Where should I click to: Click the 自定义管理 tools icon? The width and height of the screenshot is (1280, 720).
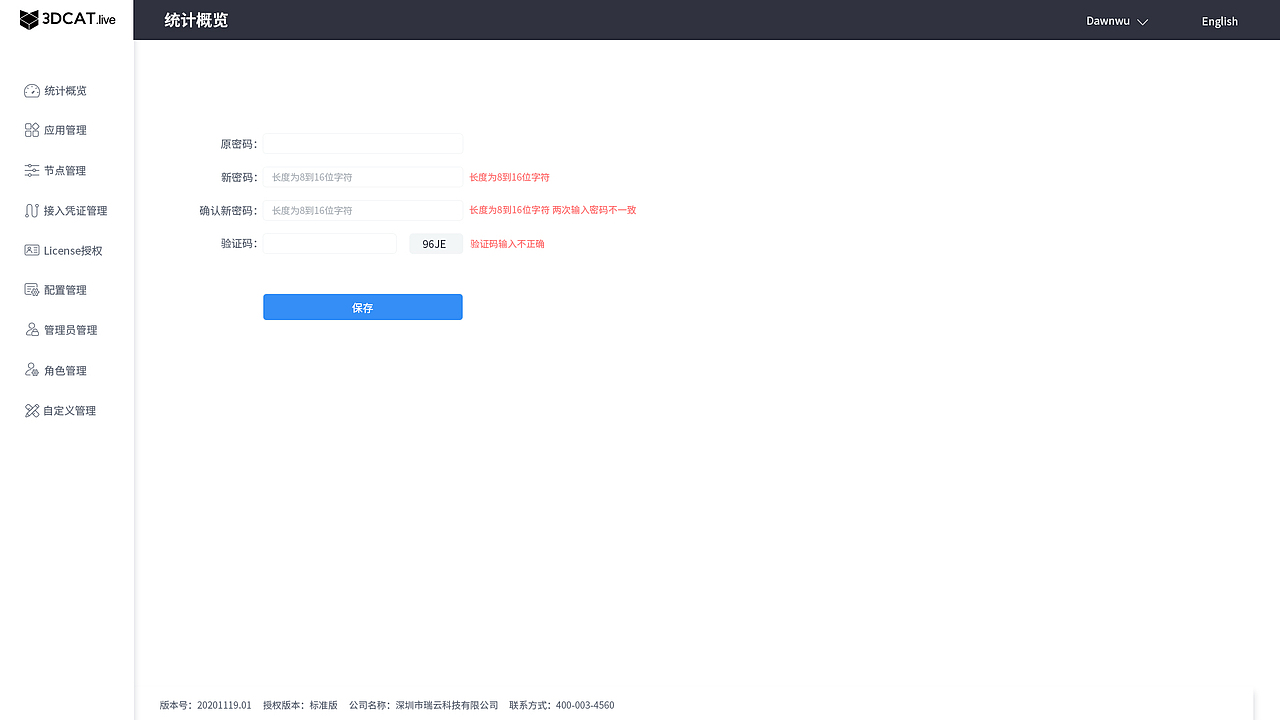(x=32, y=411)
